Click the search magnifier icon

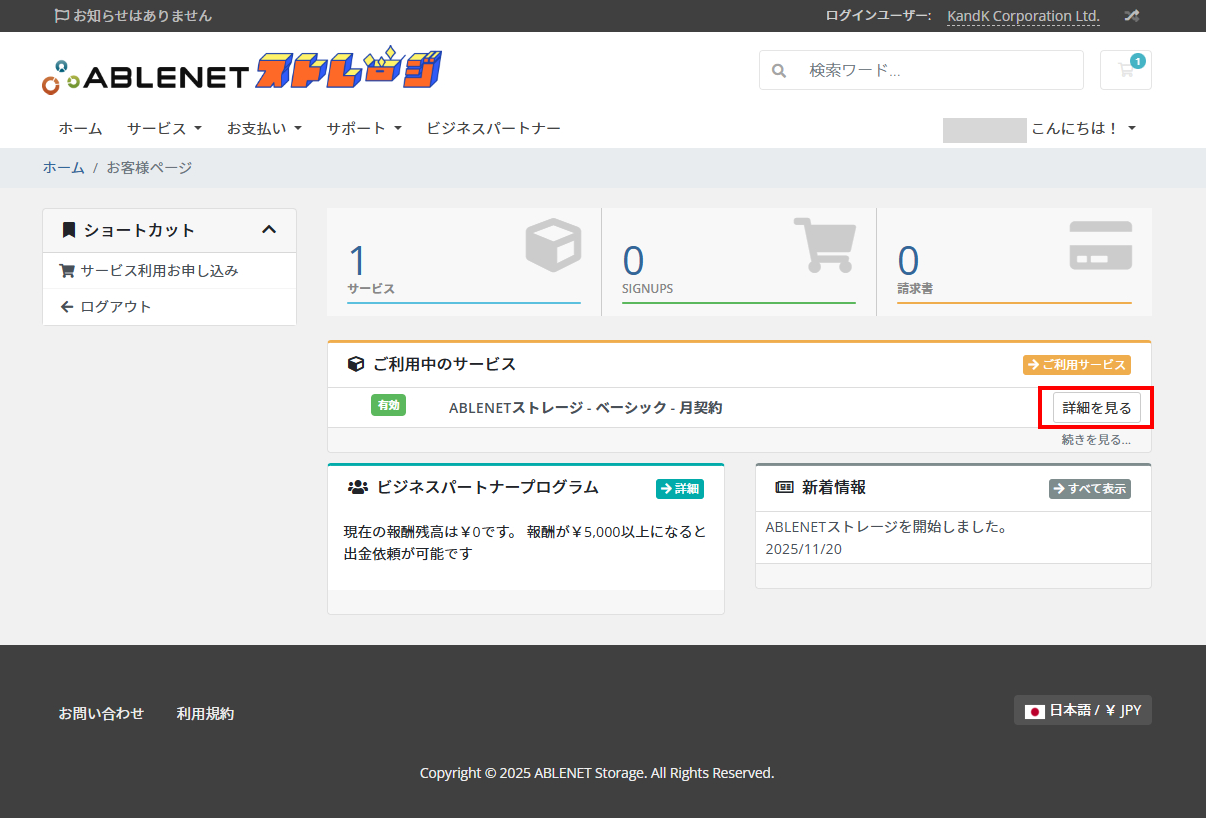[779, 71]
